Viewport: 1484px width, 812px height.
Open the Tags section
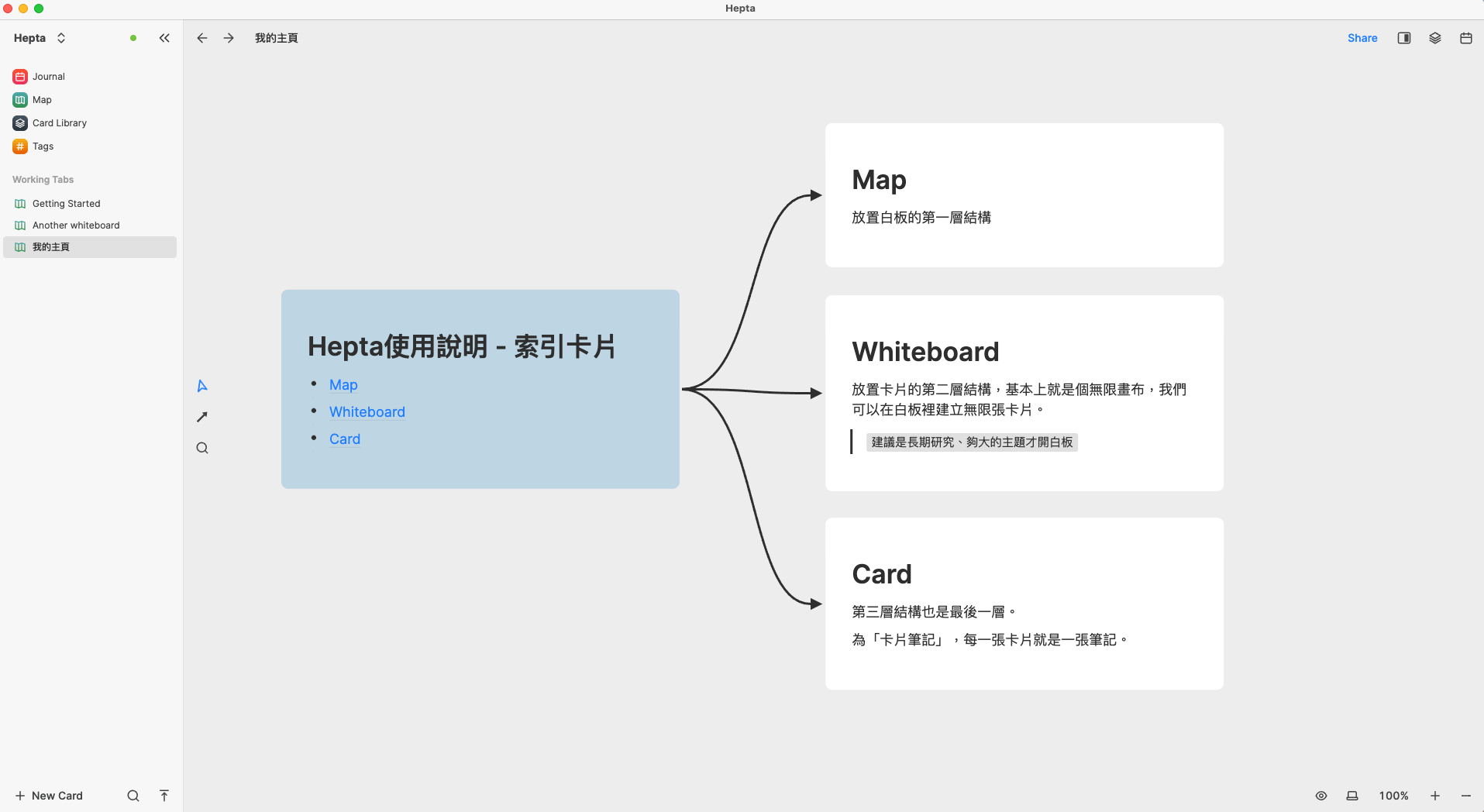43,146
